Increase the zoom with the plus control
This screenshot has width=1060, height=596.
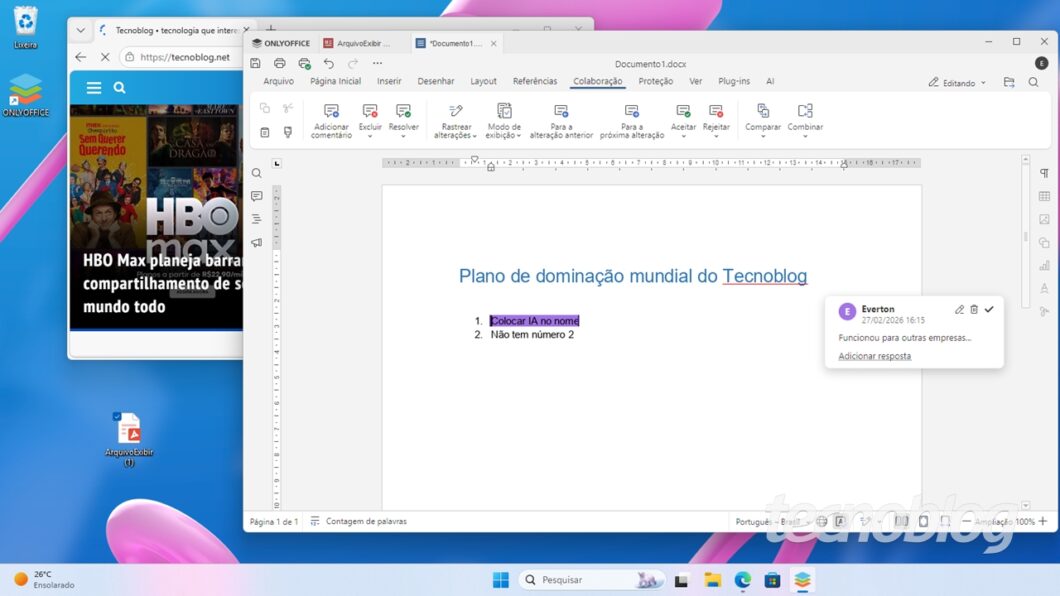tap(1042, 521)
